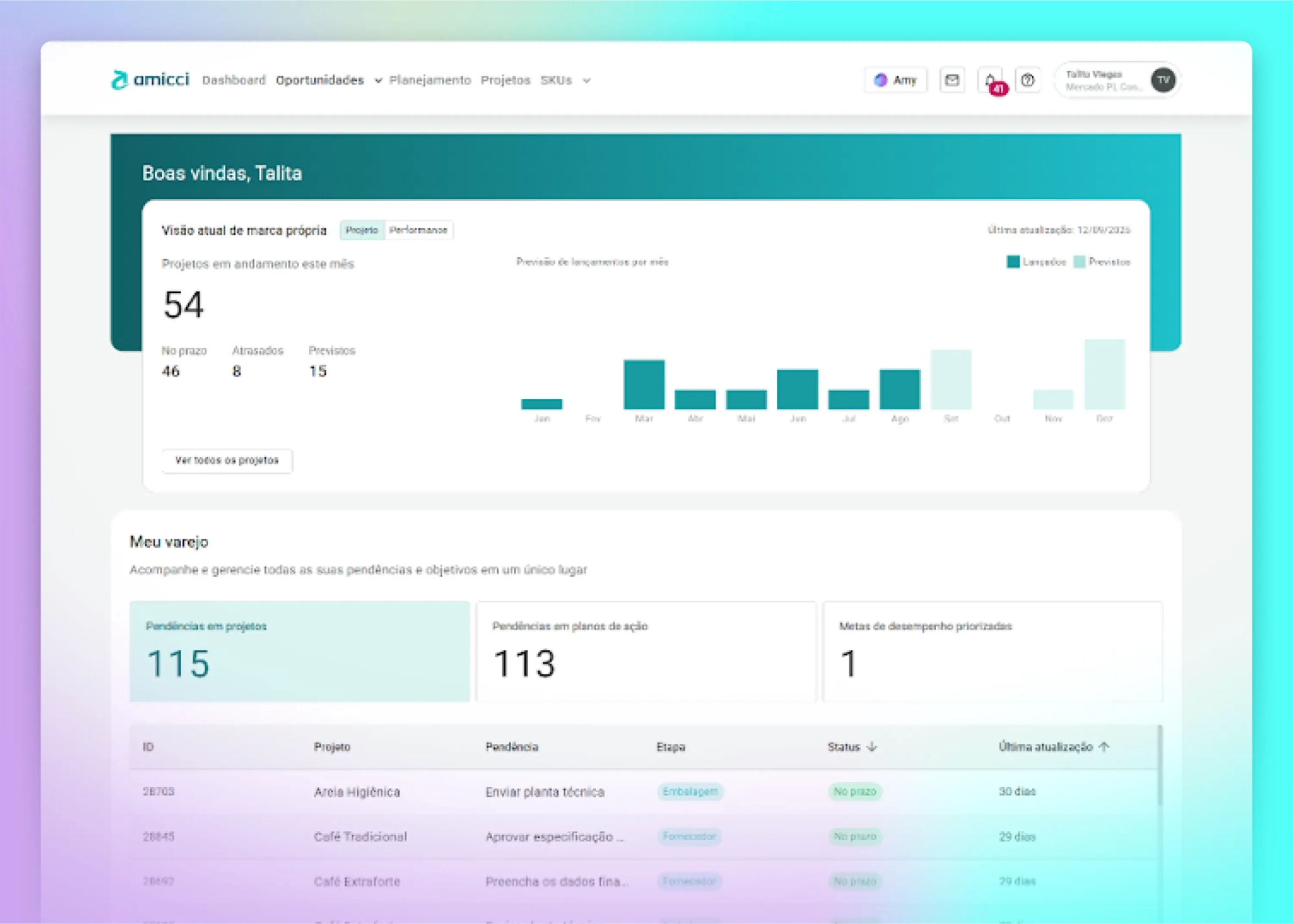Image resolution: width=1293 pixels, height=924 pixels.
Task: Select Pendências em planos de ação card
Action: pos(646,651)
